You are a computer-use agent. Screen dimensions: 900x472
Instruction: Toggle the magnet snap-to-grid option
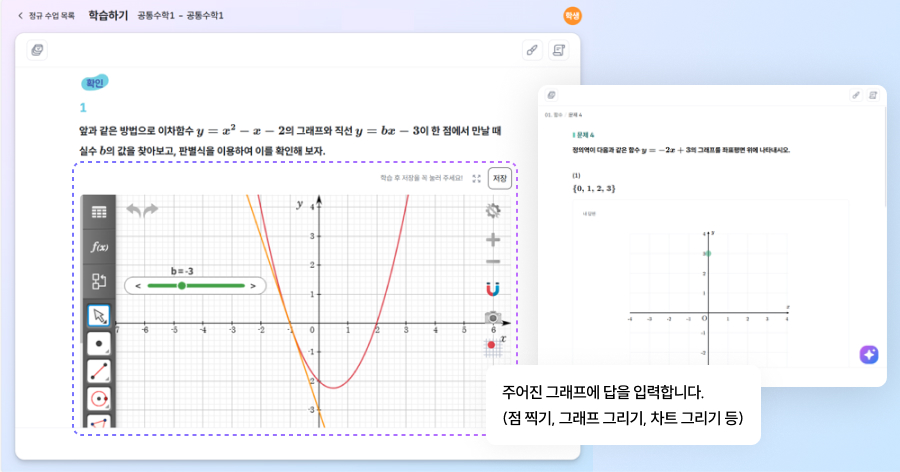pos(493,289)
